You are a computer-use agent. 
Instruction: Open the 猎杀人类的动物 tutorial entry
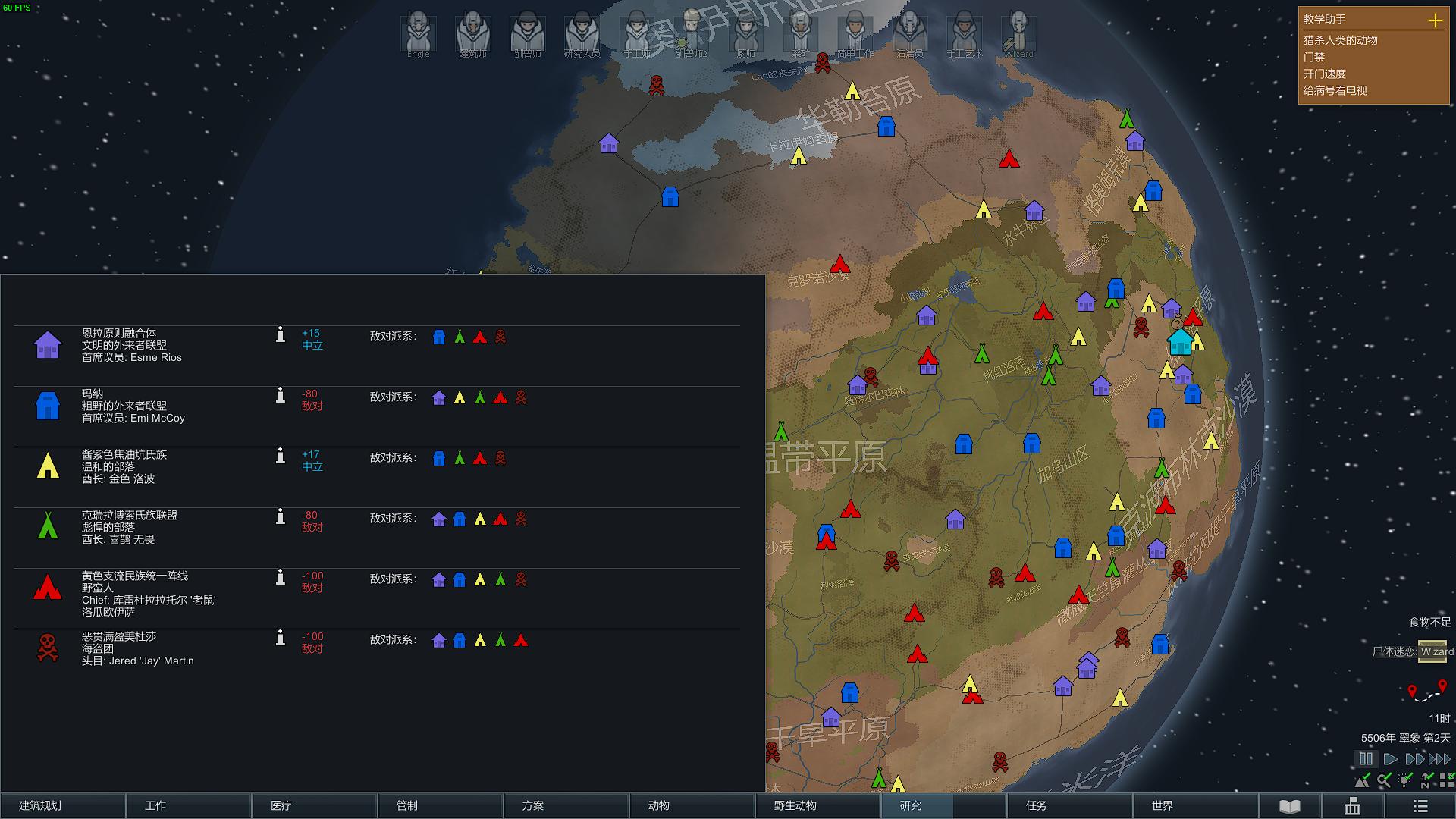pos(1340,41)
